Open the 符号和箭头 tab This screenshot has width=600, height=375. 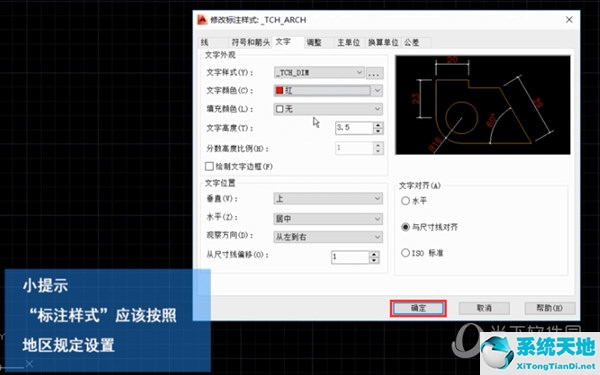[250, 42]
